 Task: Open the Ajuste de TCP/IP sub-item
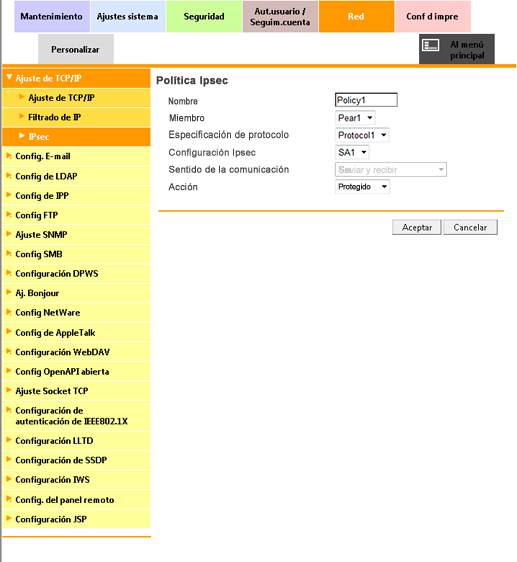(76, 98)
